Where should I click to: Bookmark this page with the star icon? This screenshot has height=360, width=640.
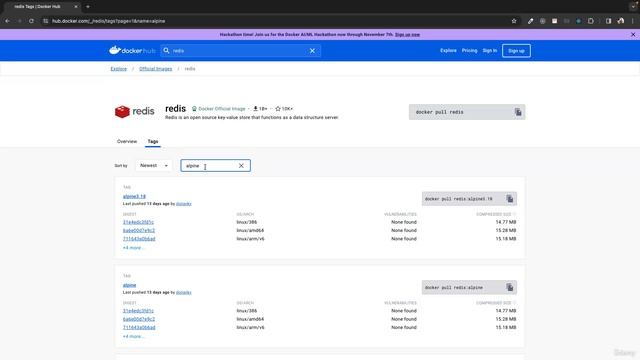point(514,21)
